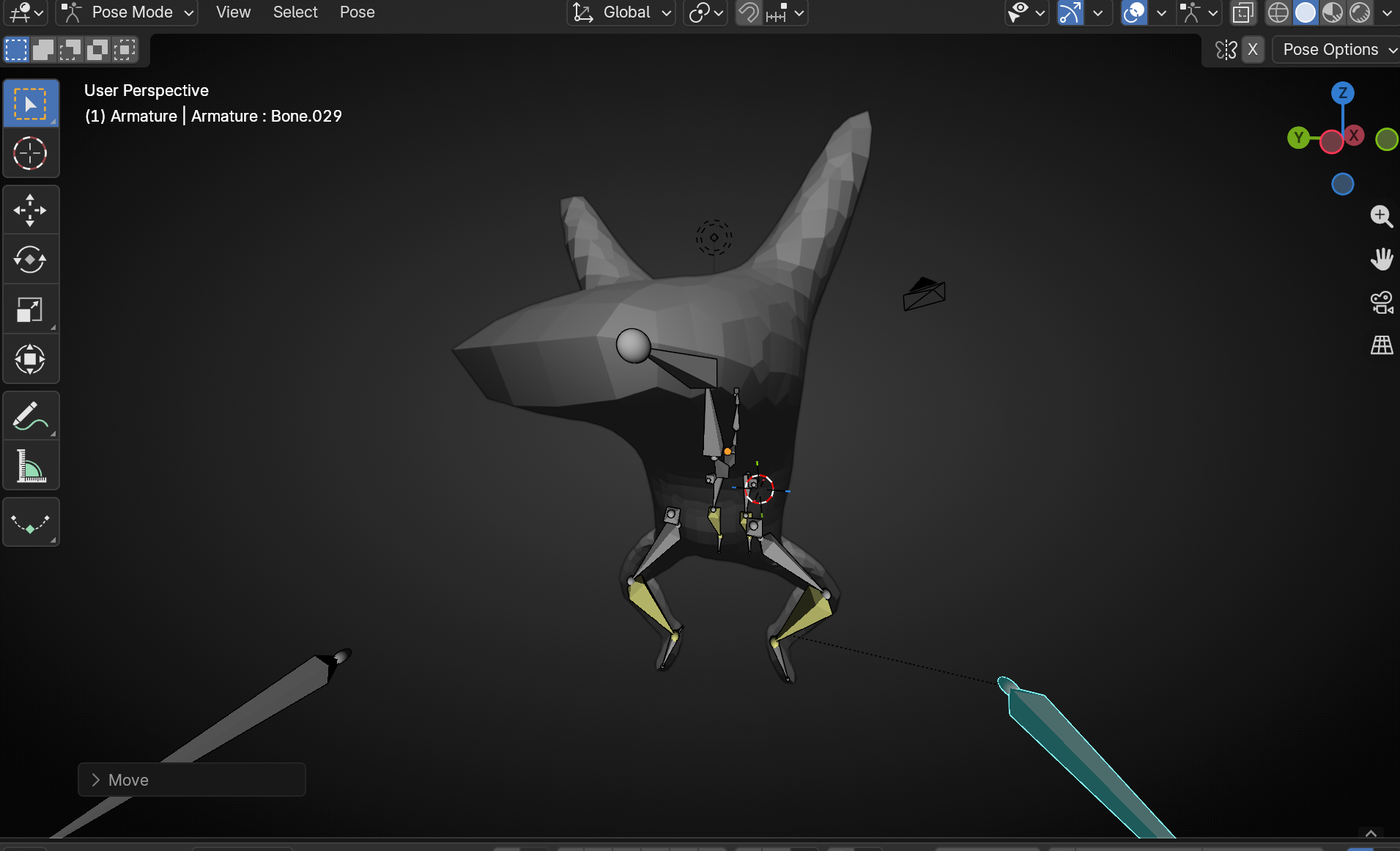
Task: Expand the Move operator panel
Action: click(192, 780)
